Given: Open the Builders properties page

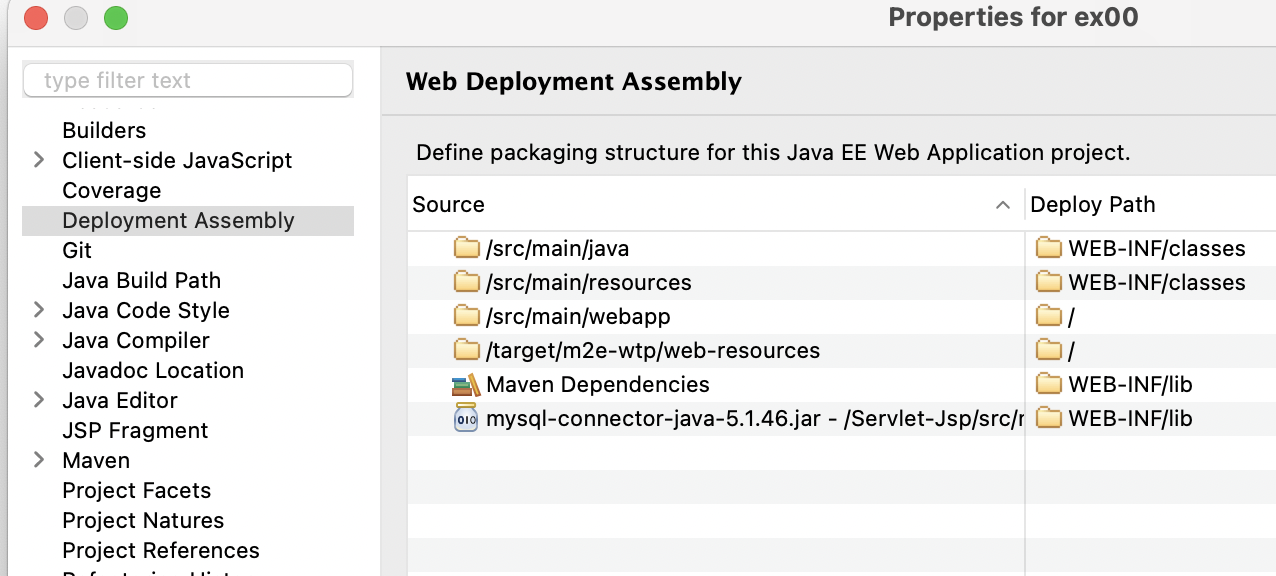Looking at the screenshot, I should coord(104,130).
